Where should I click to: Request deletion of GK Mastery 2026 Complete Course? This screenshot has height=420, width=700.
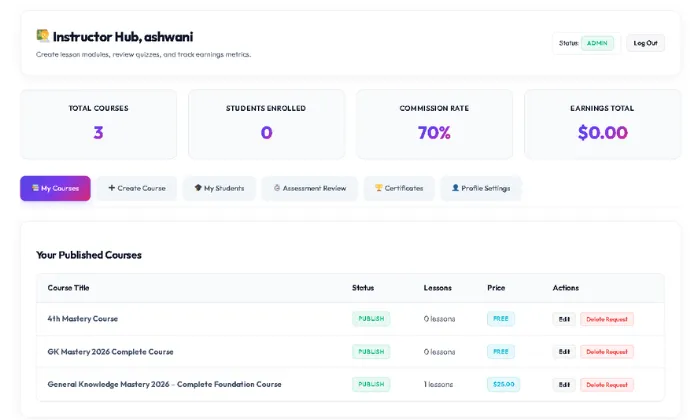pos(607,352)
